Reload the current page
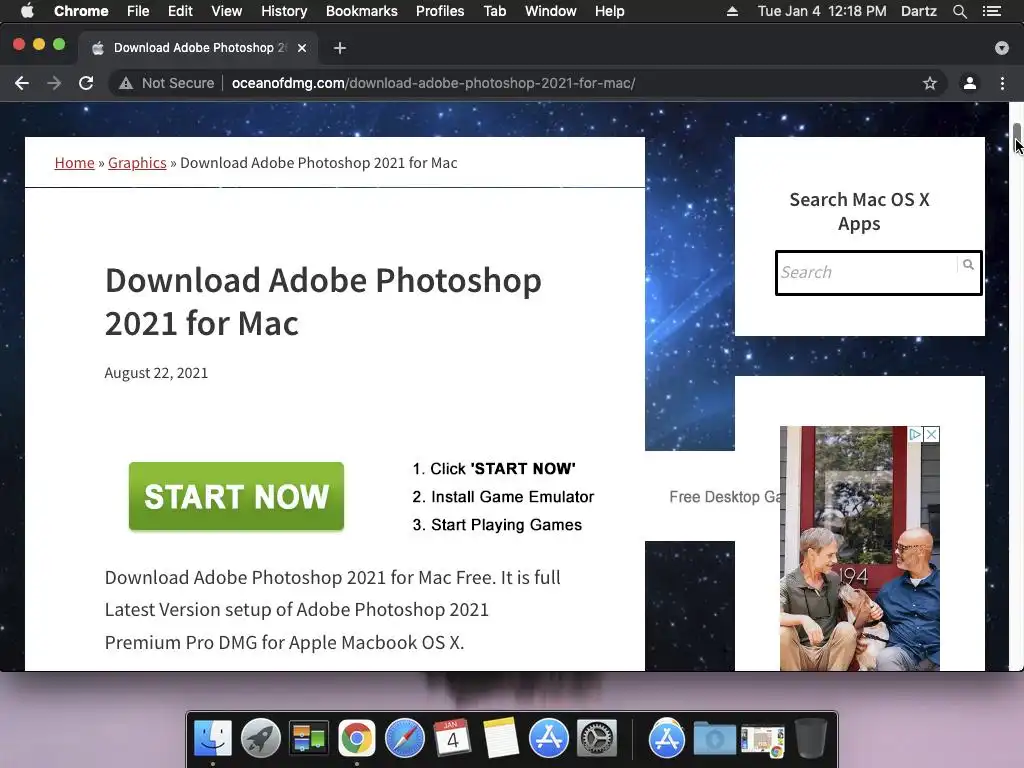This screenshot has height=768, width=1024. 86,83
